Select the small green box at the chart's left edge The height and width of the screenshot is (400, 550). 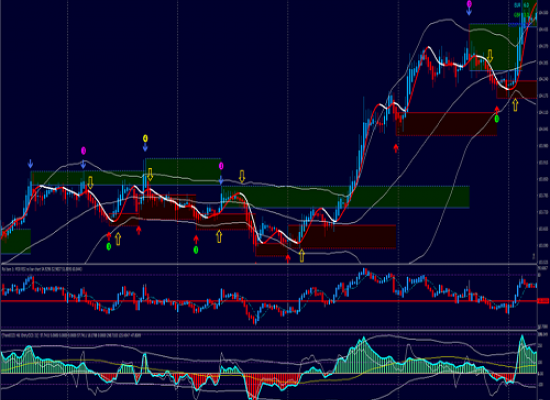[15, 241]
